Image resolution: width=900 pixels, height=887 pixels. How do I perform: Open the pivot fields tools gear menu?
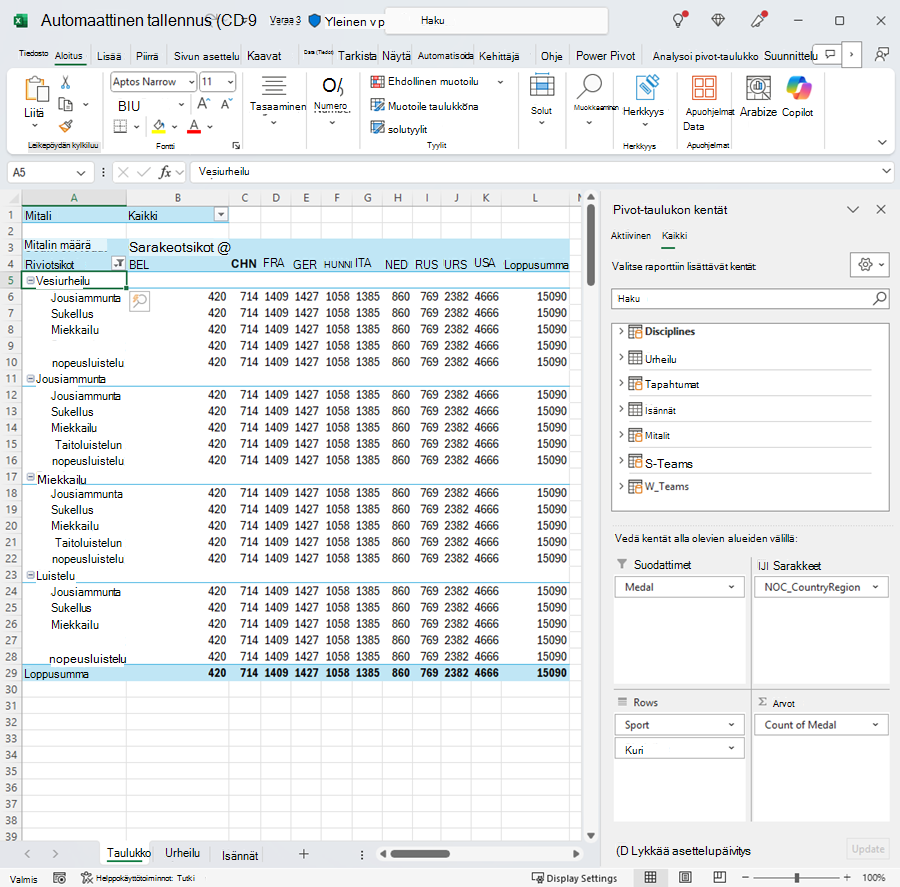870,265
